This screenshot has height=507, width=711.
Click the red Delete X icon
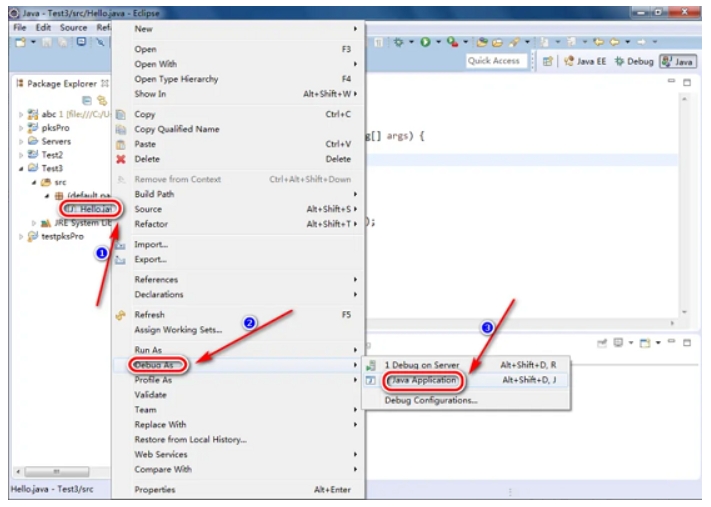120,159
